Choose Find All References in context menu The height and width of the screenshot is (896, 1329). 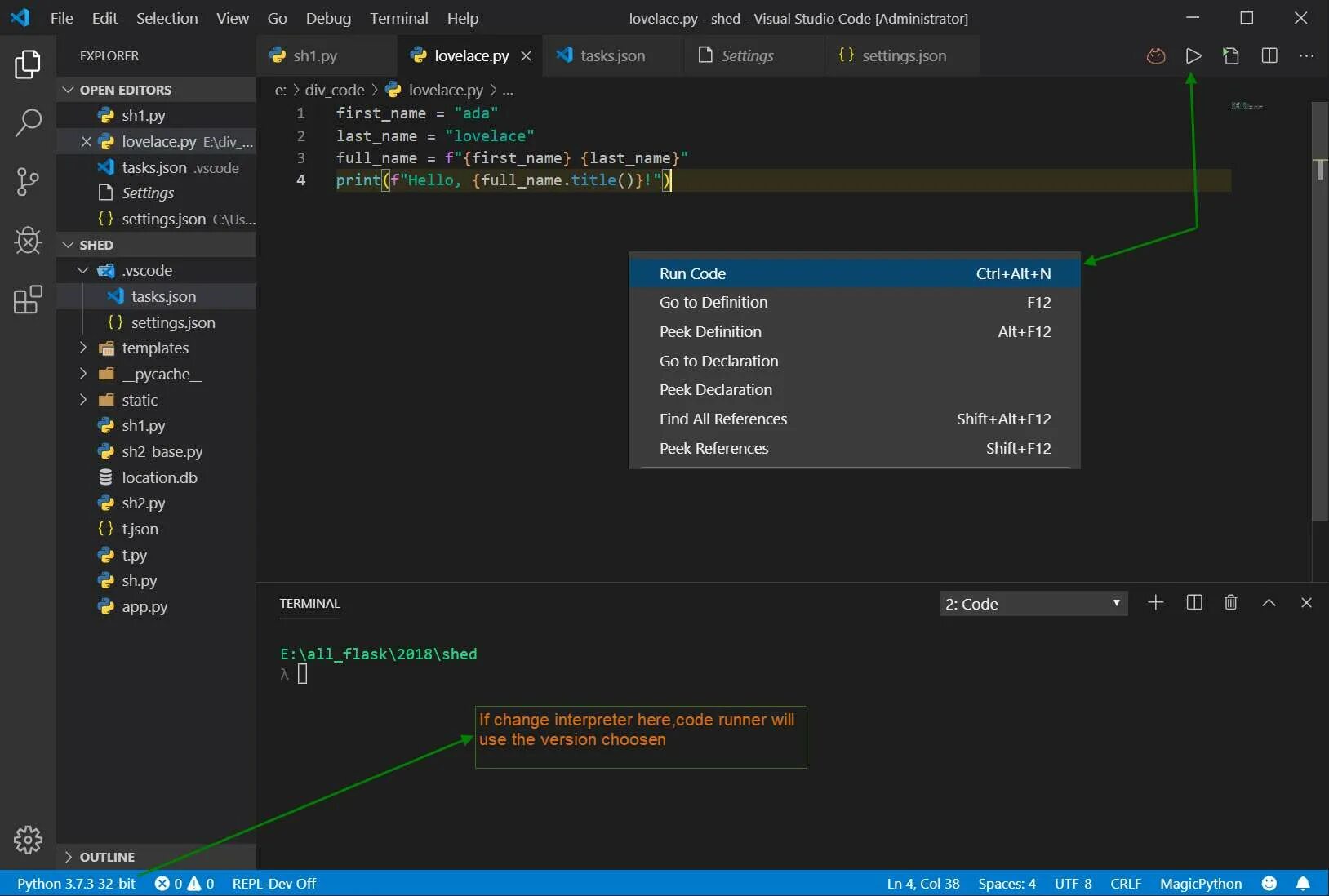pyautogui.click(x=855, y=419)
